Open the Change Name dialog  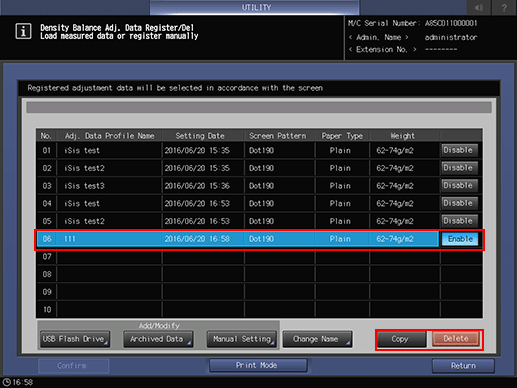click(x=317, y=339)
